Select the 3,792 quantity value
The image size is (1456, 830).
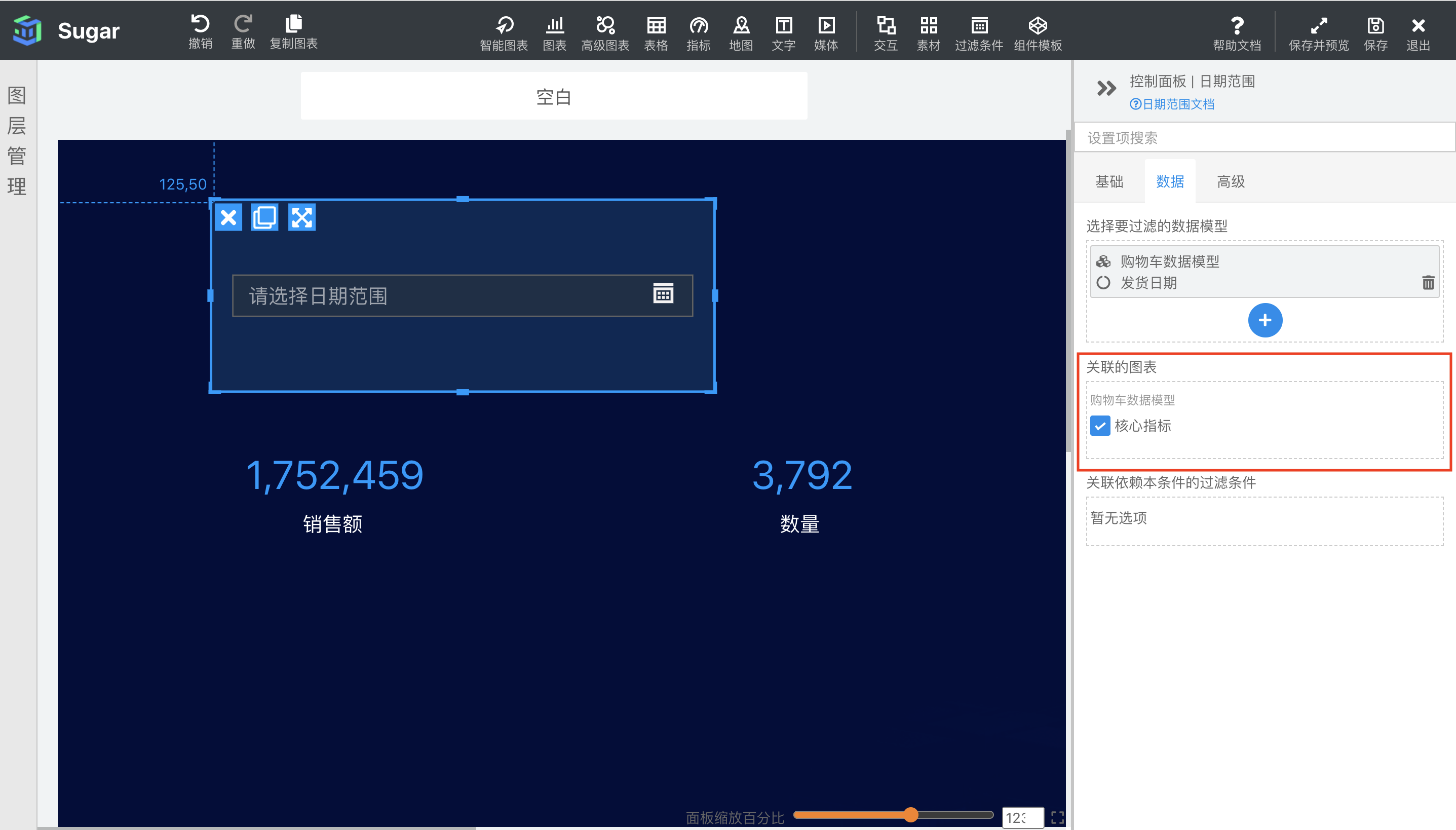point(802,475)
